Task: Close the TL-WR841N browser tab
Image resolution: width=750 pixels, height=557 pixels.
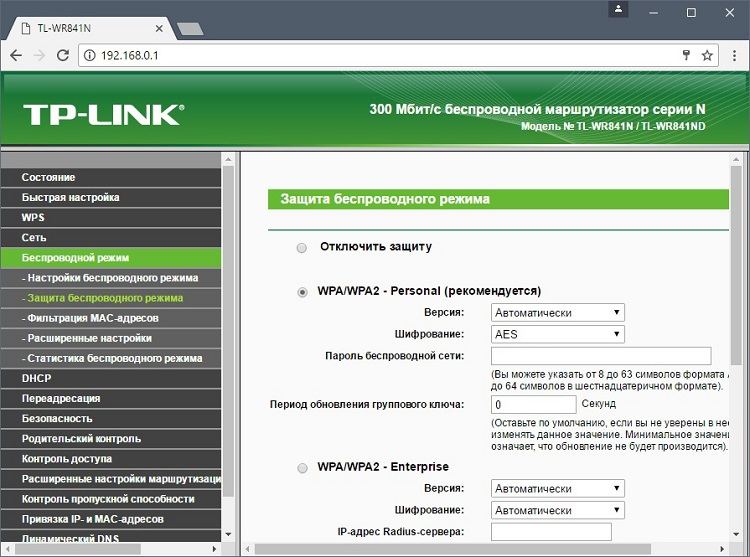Action: click(156, 29)
